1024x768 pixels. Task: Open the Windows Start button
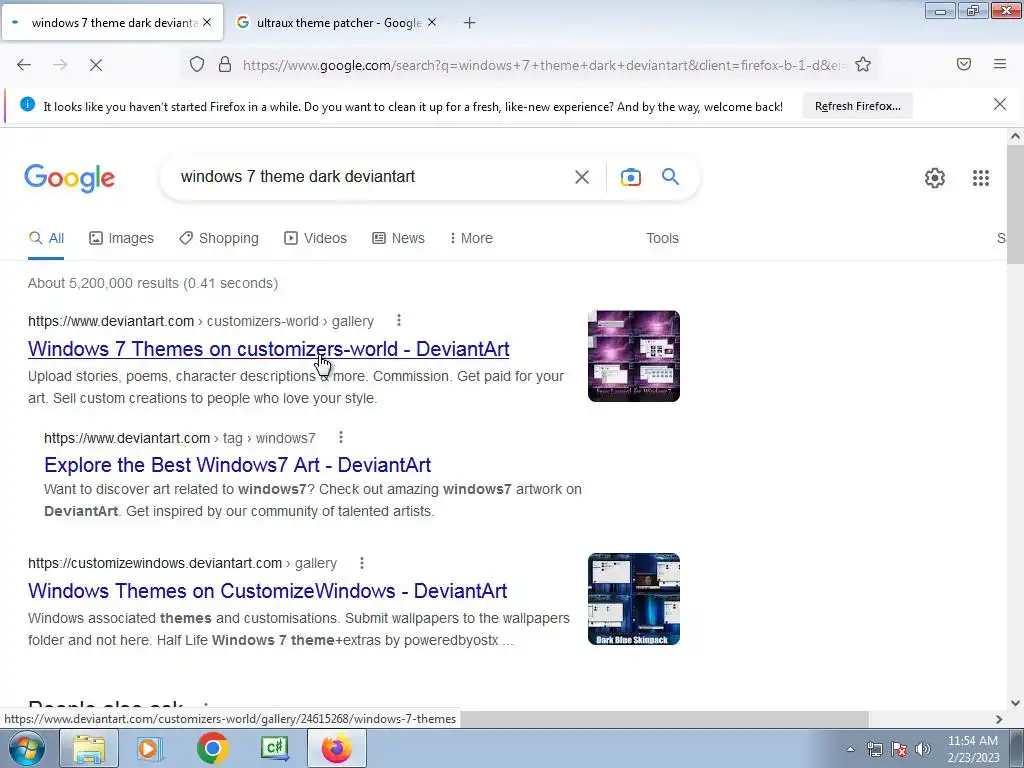(x=26, y=748)
